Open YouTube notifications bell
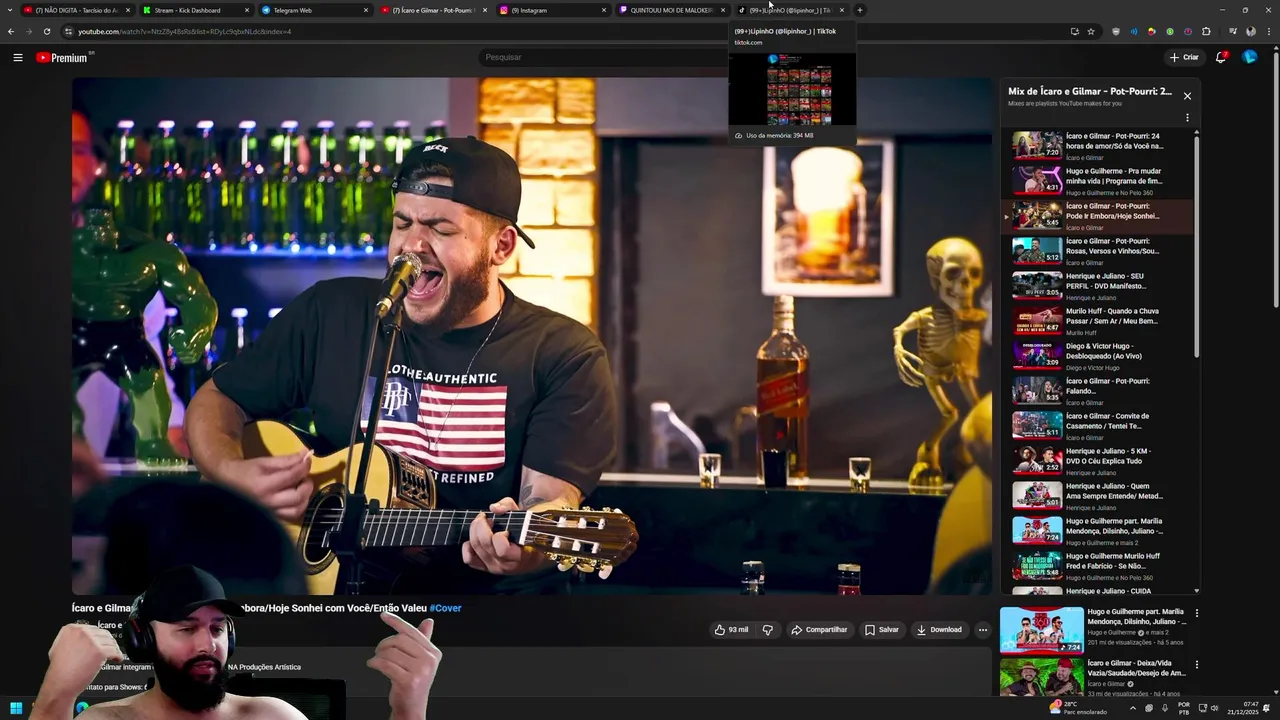The image size is (1280, 720). tap(1221, 57)
